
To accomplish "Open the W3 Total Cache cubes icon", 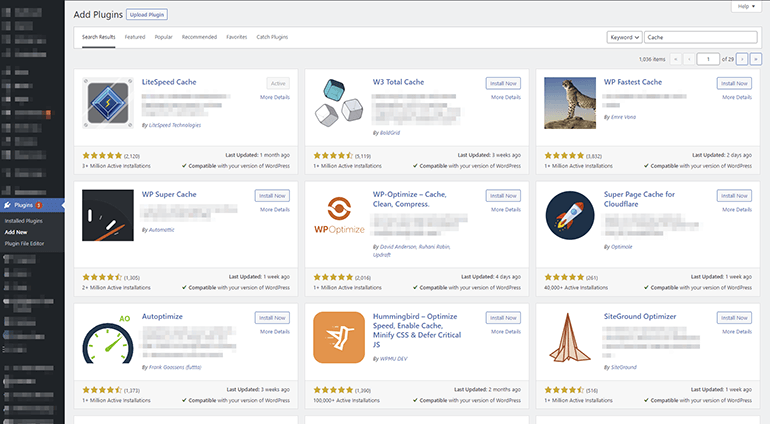I will point(341,102).
